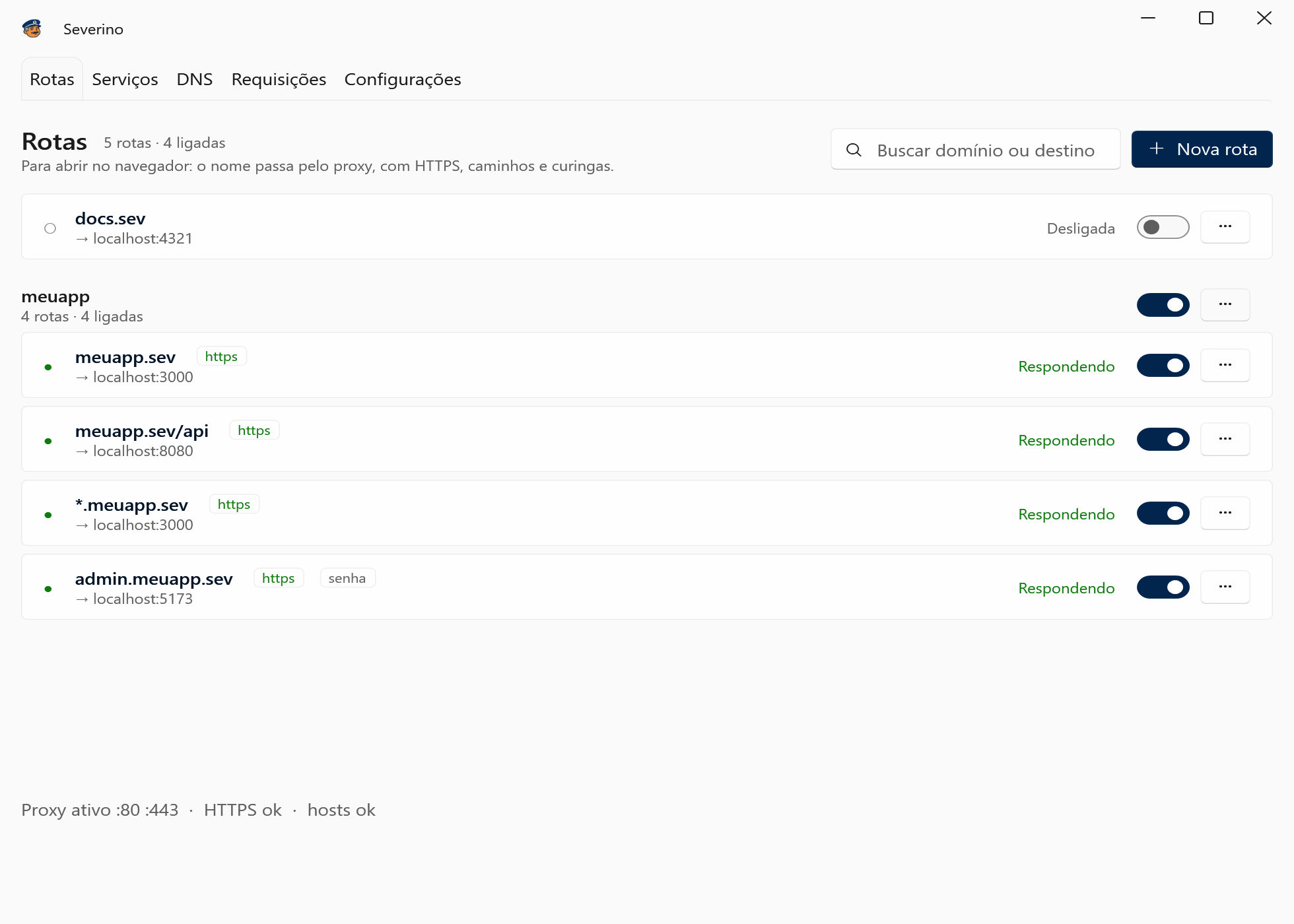The width and height of the screenshot is (1294, 924).
Task: Click the https badge on admin.meuapp.sev
Action: pyautogui.click(x=279, y=578)
